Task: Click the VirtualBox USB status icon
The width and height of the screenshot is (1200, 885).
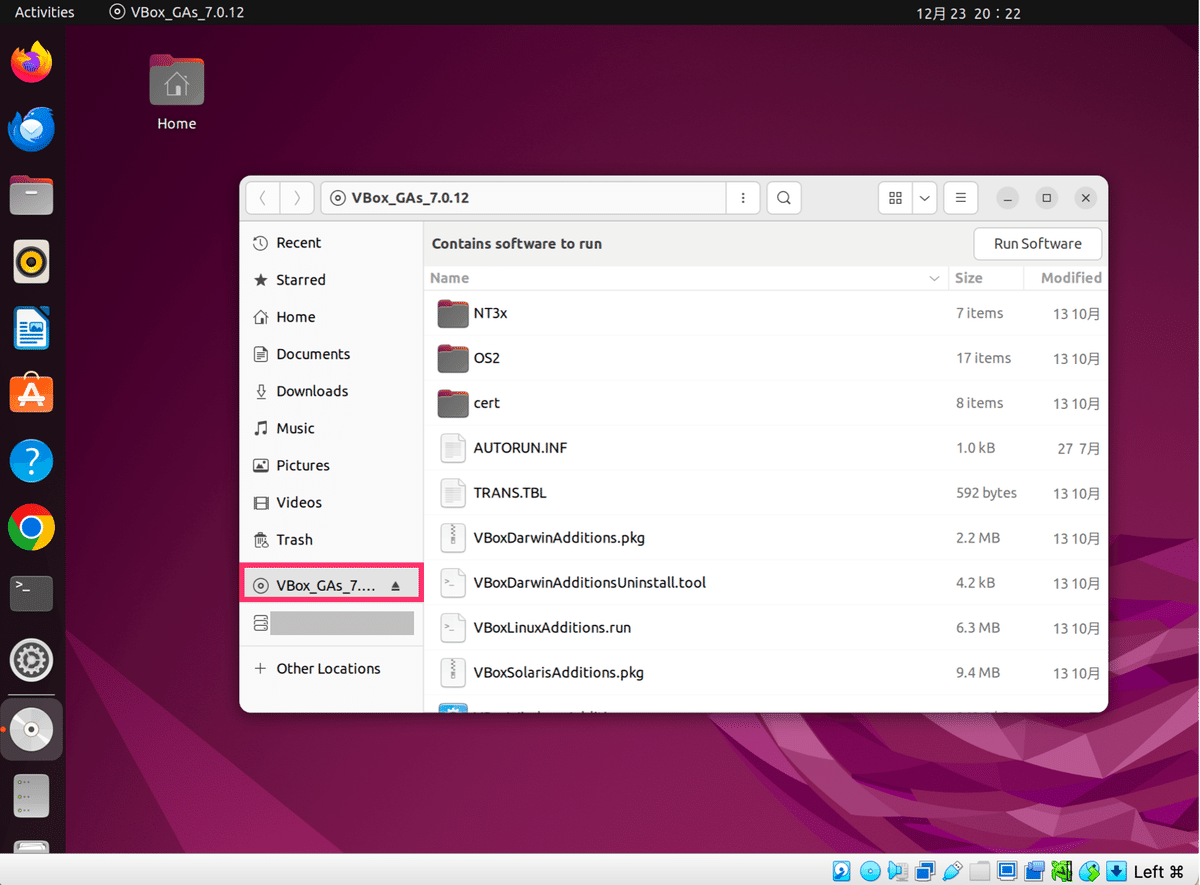Action: tap(951, 871)
